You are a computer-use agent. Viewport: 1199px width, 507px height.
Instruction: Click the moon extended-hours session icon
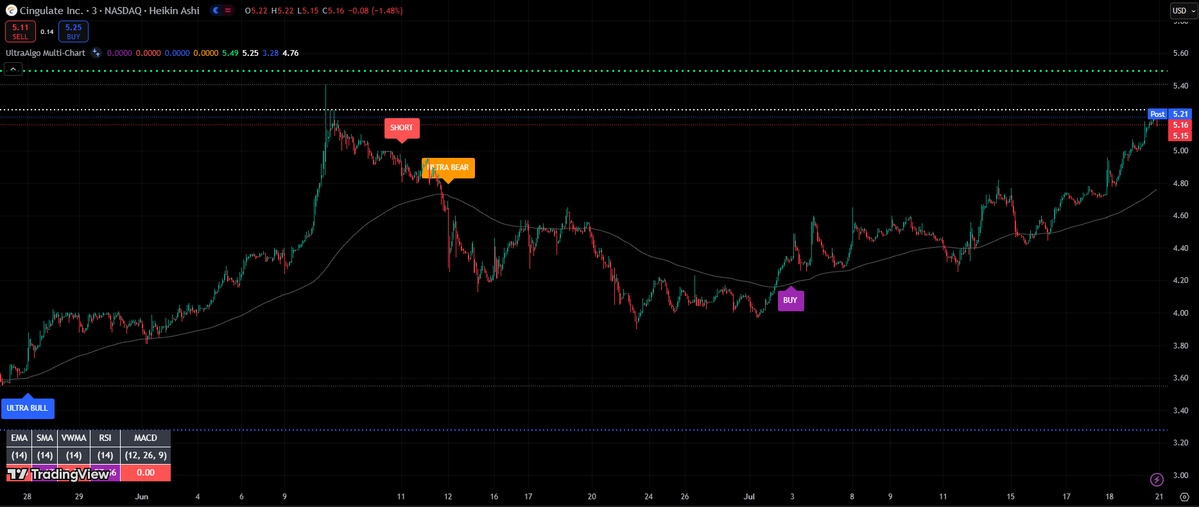215,11
